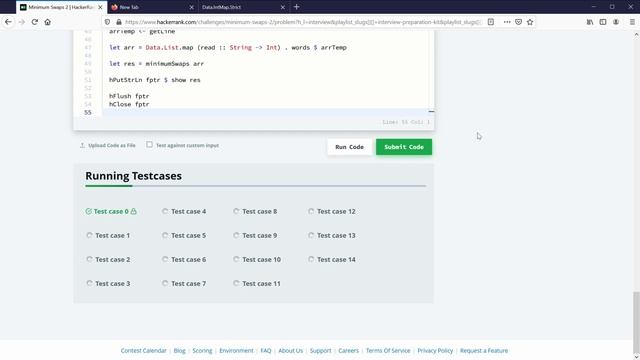The height and width of the screenshot is (360, 640).
Task: Select the Test case 4 radio
Action: 165,211
